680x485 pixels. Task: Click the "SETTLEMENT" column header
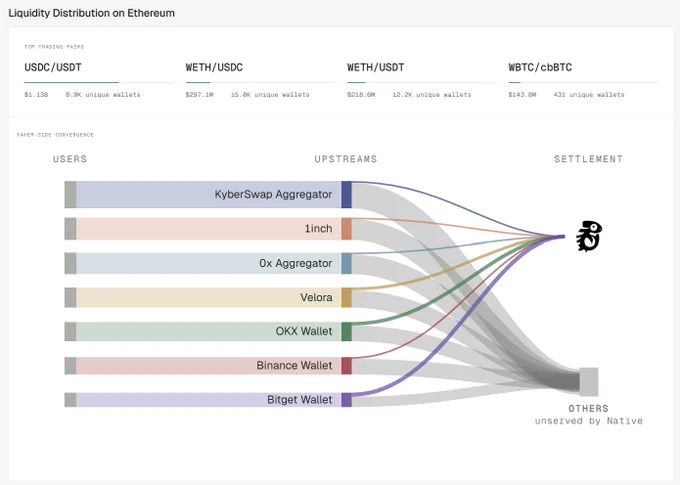(x=588, y=159)
